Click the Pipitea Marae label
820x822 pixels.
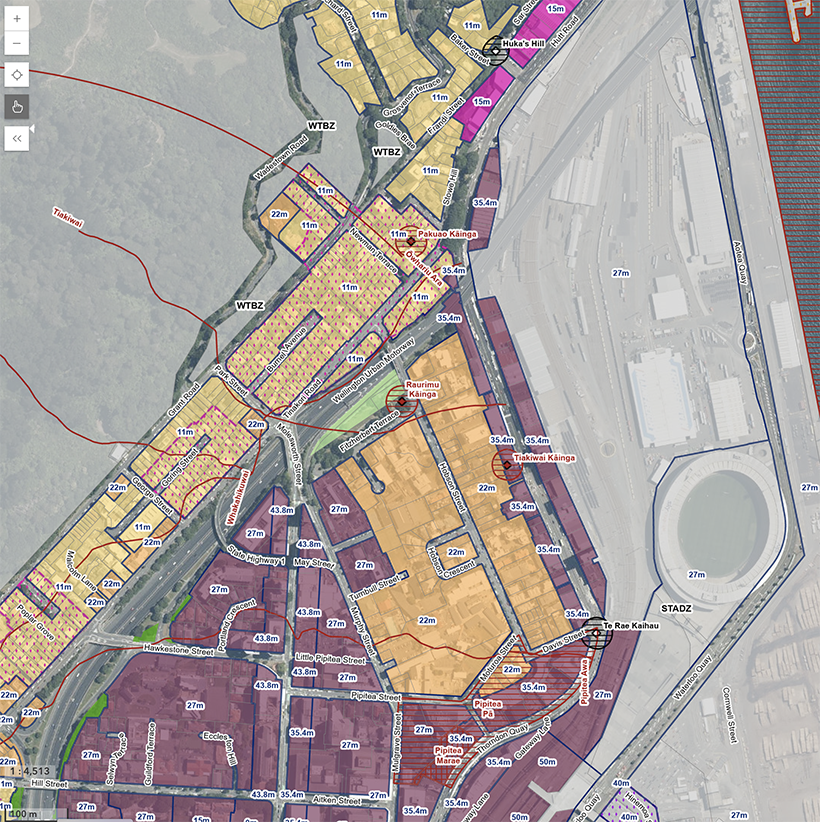click(x=453, y=750)
